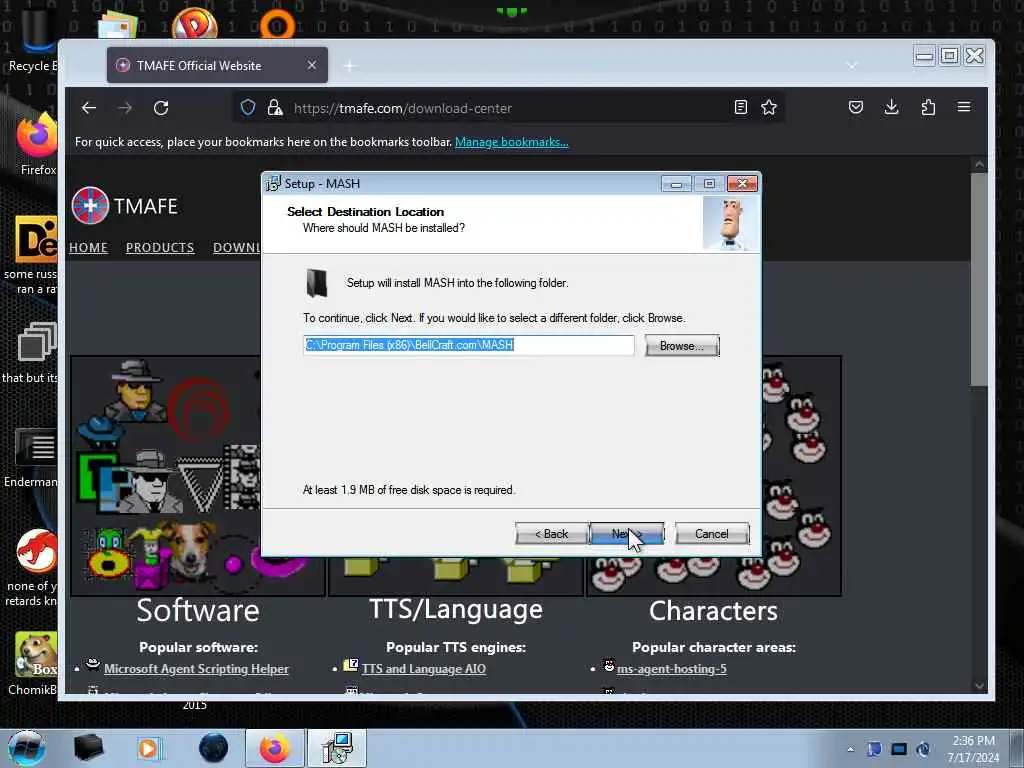The image size is (1024, 768).
Task: Open the ms-agent-hosting-5 link
Action: (x=671, y=669)
